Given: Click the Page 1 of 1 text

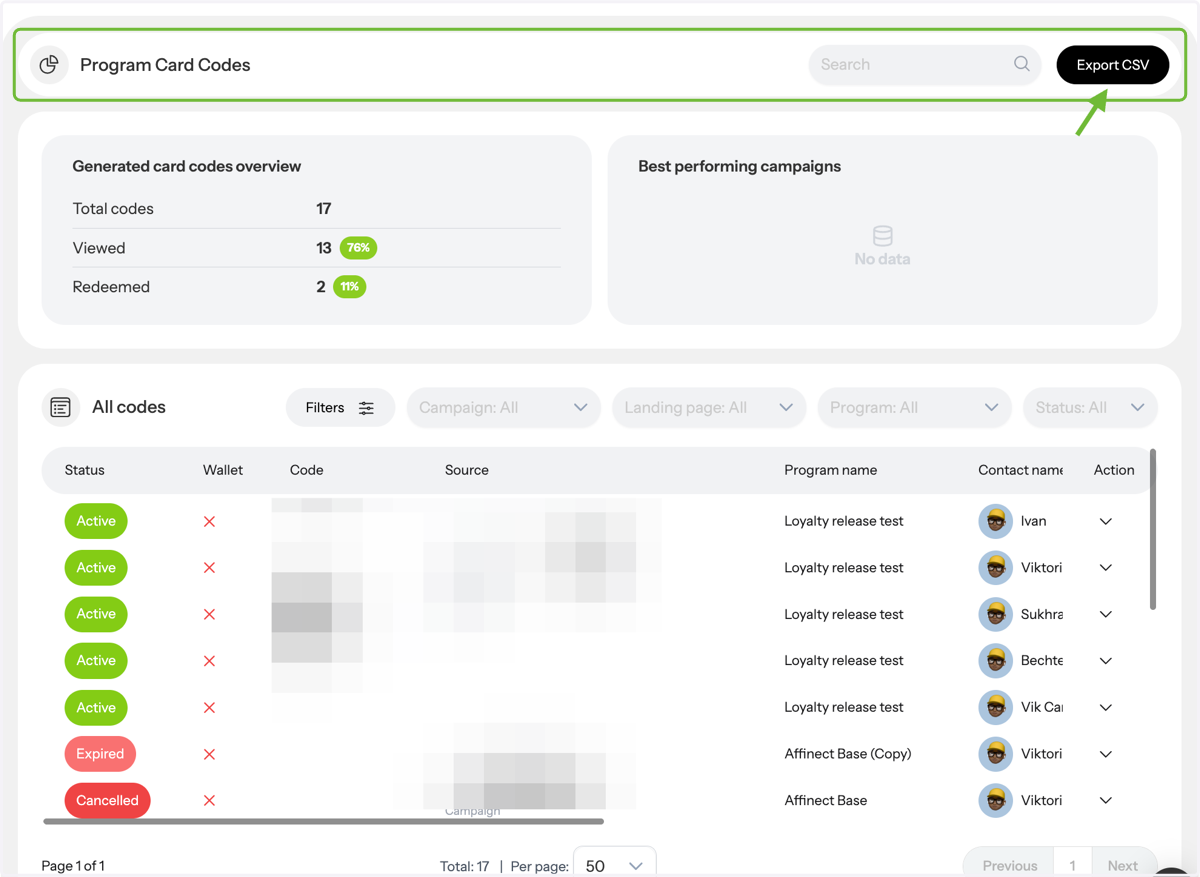Looking at the screenshot, I should pos(73,866).
